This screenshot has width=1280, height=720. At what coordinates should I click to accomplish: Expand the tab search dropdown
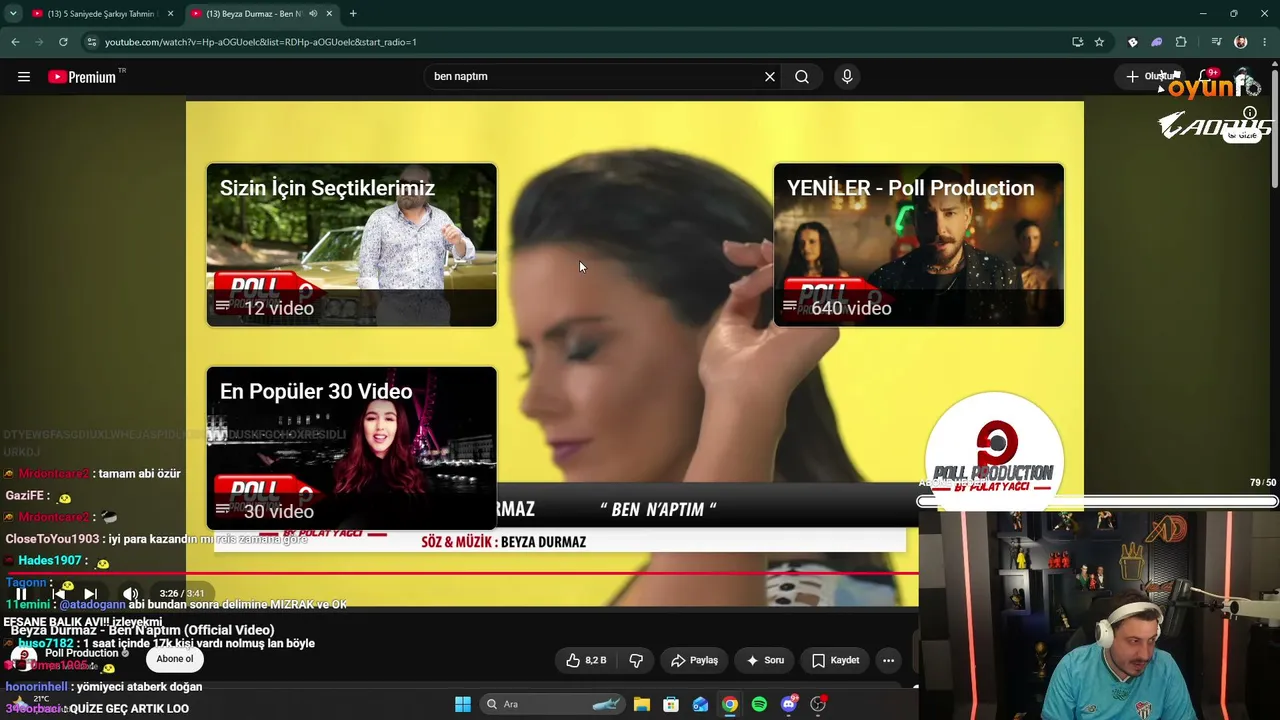[x=13, y=14]
